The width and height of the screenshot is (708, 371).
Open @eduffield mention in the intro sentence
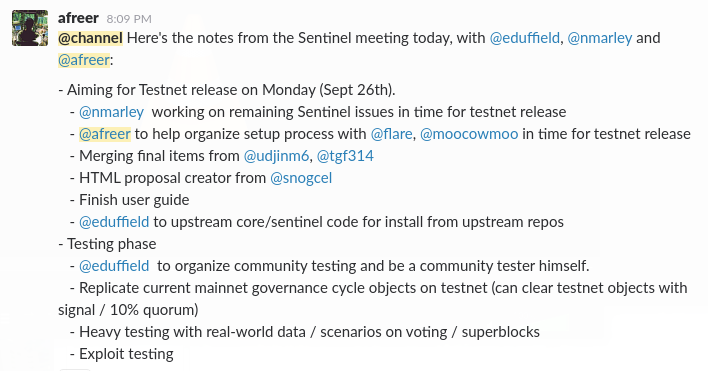[x=525, y=38]
